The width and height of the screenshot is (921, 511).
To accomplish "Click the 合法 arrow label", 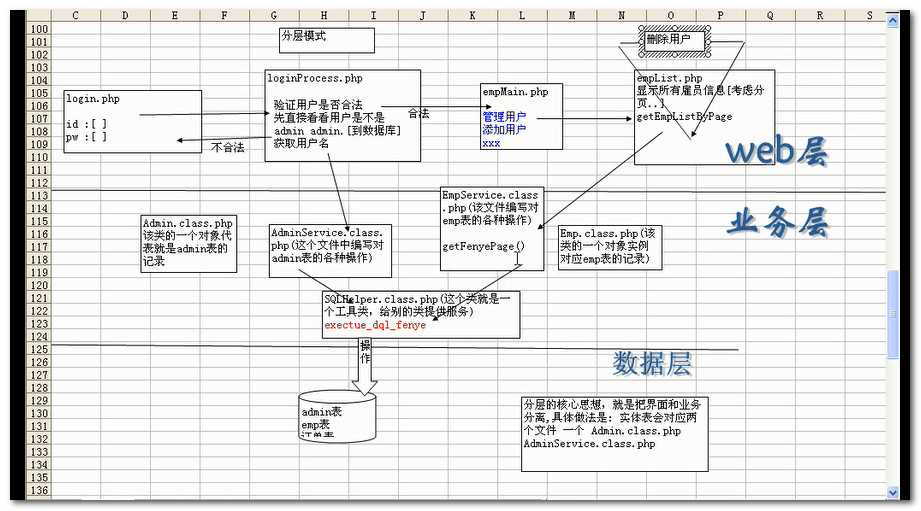I will (418, 113).
